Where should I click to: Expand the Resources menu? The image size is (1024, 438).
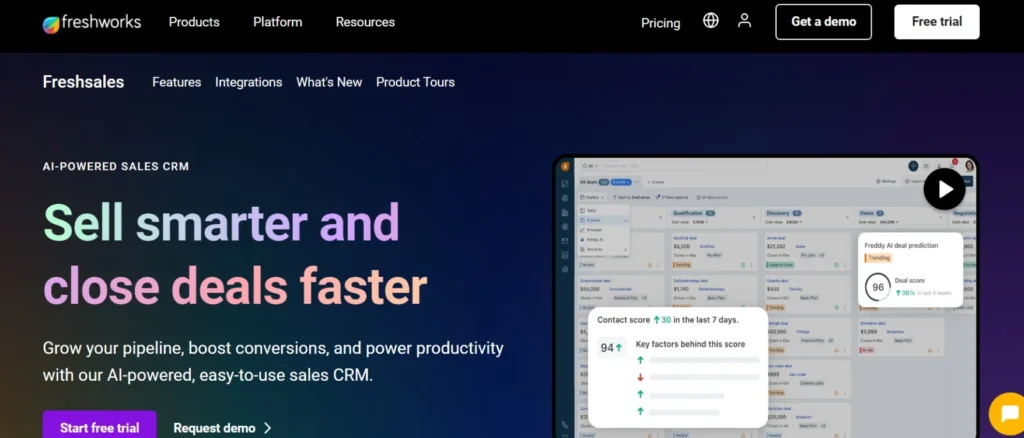(x=365, y=22)
